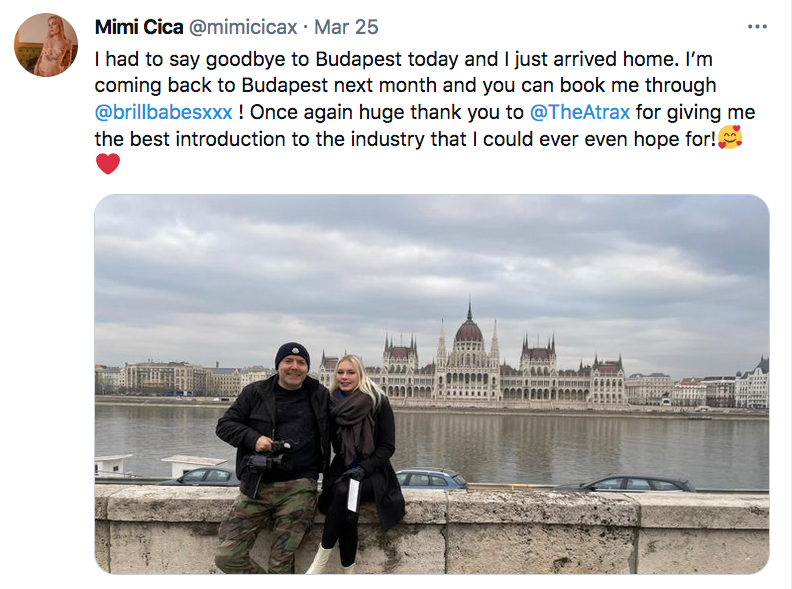This screenshot has height=589, width=792.
Task: Click the river water in the photo
Action: 560,440
